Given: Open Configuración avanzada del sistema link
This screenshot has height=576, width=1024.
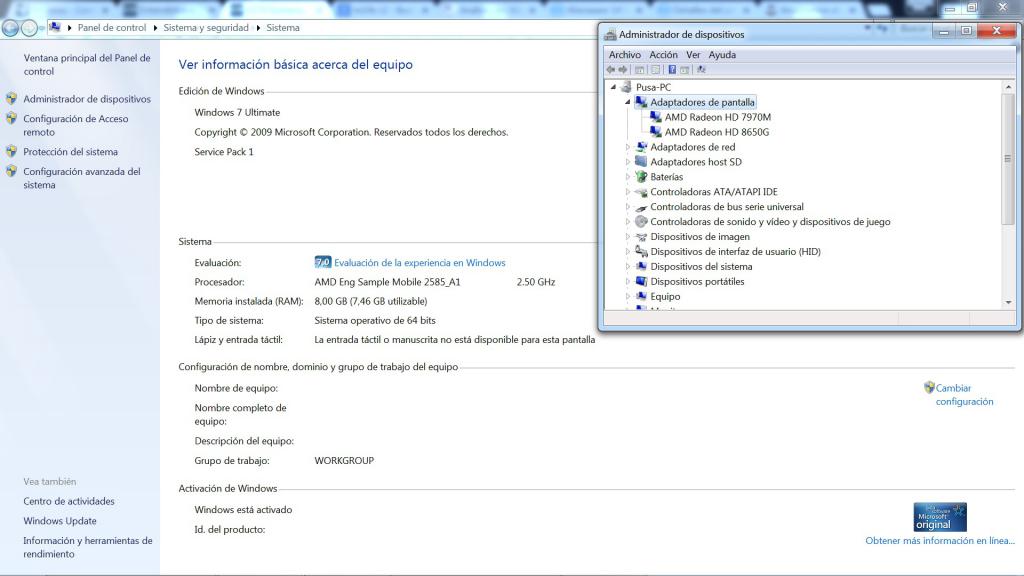Looking at the screenshot, I should (82, 178).
